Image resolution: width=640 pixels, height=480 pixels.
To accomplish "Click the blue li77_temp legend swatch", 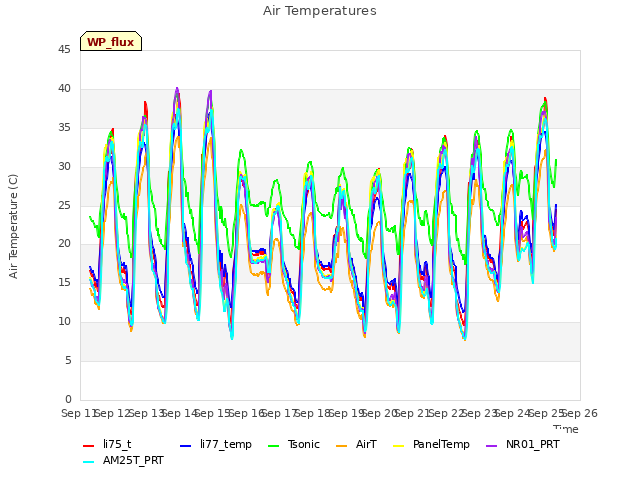I will pyautogui.click(x=186, y=446).
